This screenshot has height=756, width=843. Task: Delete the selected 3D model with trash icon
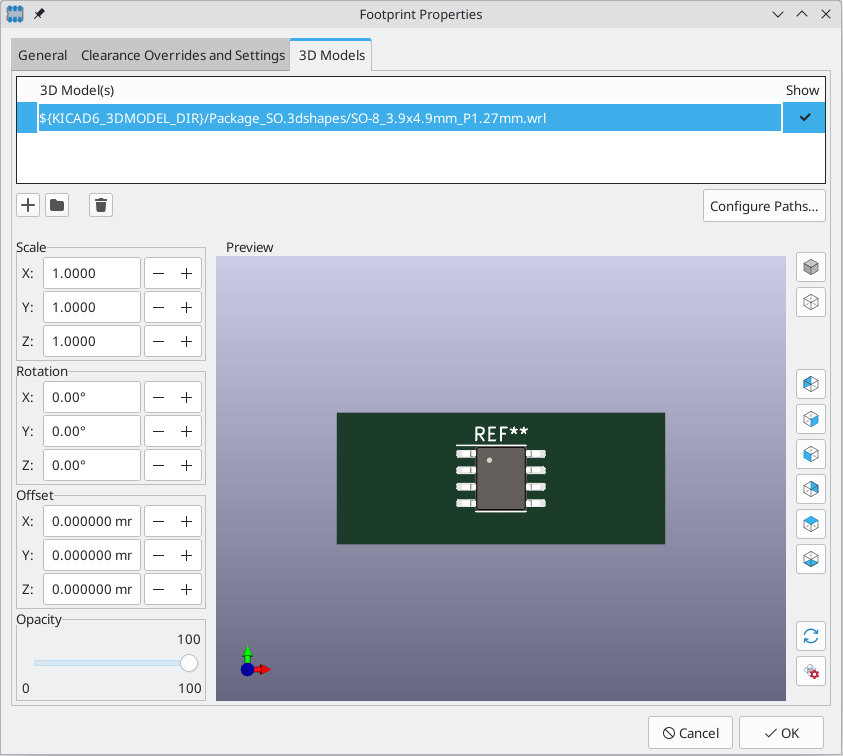(101, 205)
